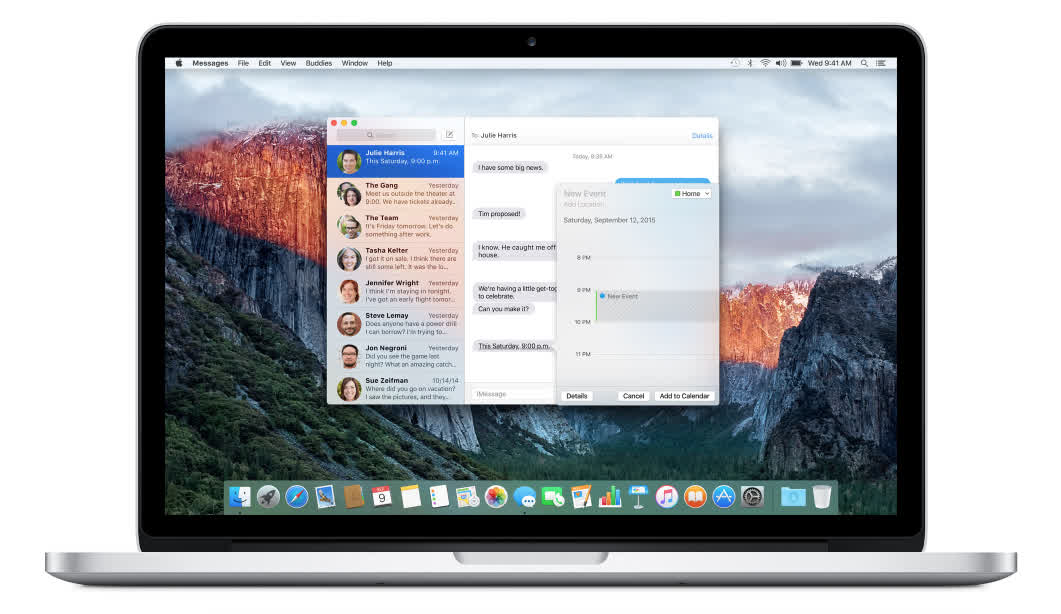Open Maps icon in Dock

point(468,498)
